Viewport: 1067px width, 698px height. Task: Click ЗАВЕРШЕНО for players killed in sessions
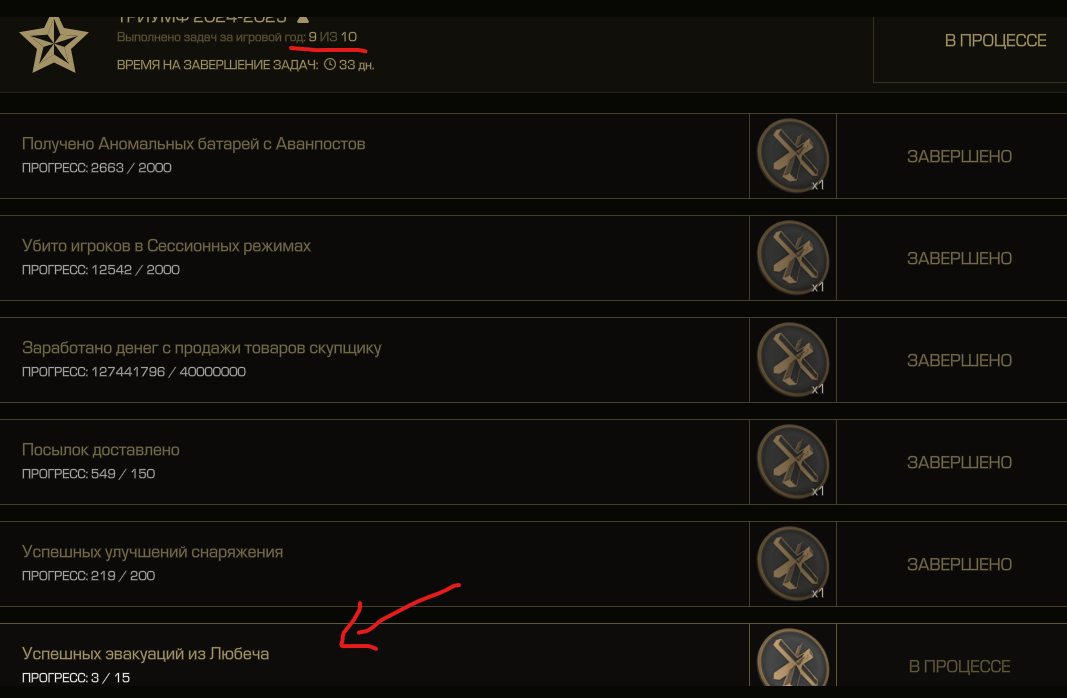click(x=959, y=259)
